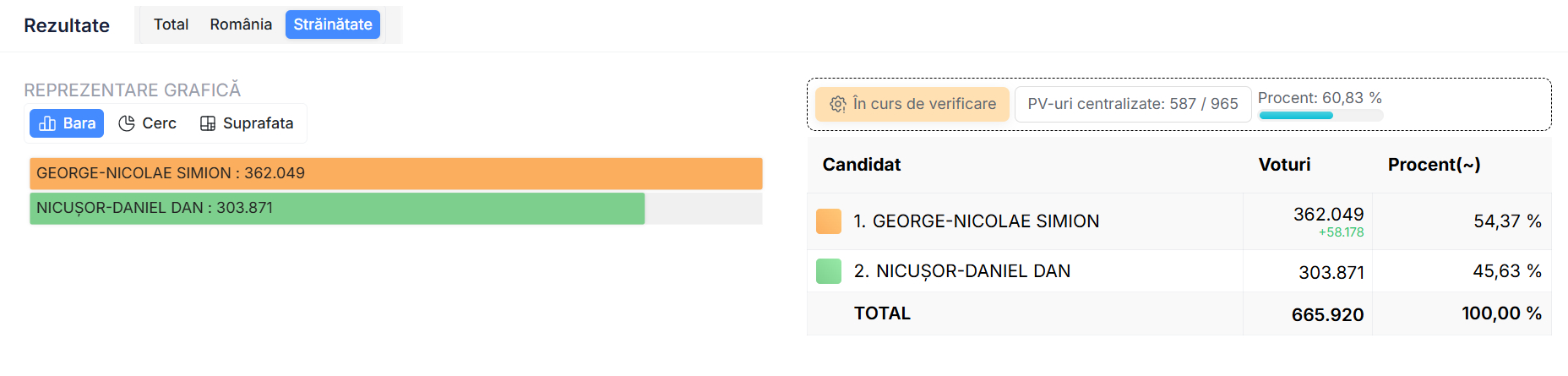
Task: Click the Procent(~) column header
Action: (1434, 165)
